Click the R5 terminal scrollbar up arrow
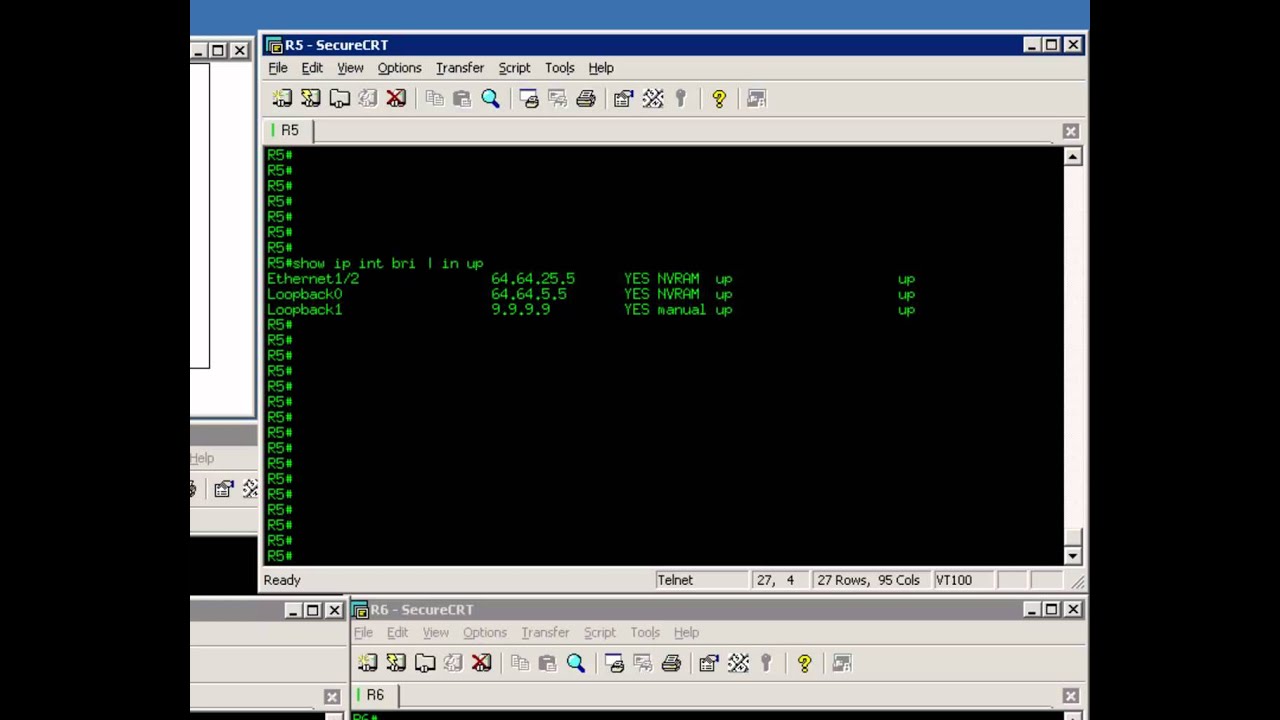This screenshot has width=1280, height=720. pyautogui.click(x=1073, y=157)
